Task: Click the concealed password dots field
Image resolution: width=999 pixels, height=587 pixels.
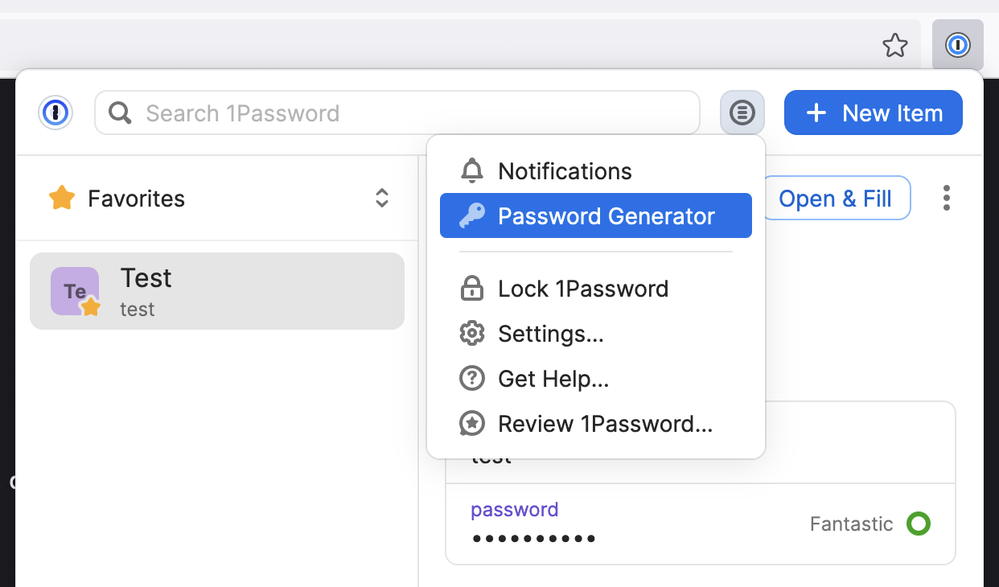Action: tap(534, 539)
